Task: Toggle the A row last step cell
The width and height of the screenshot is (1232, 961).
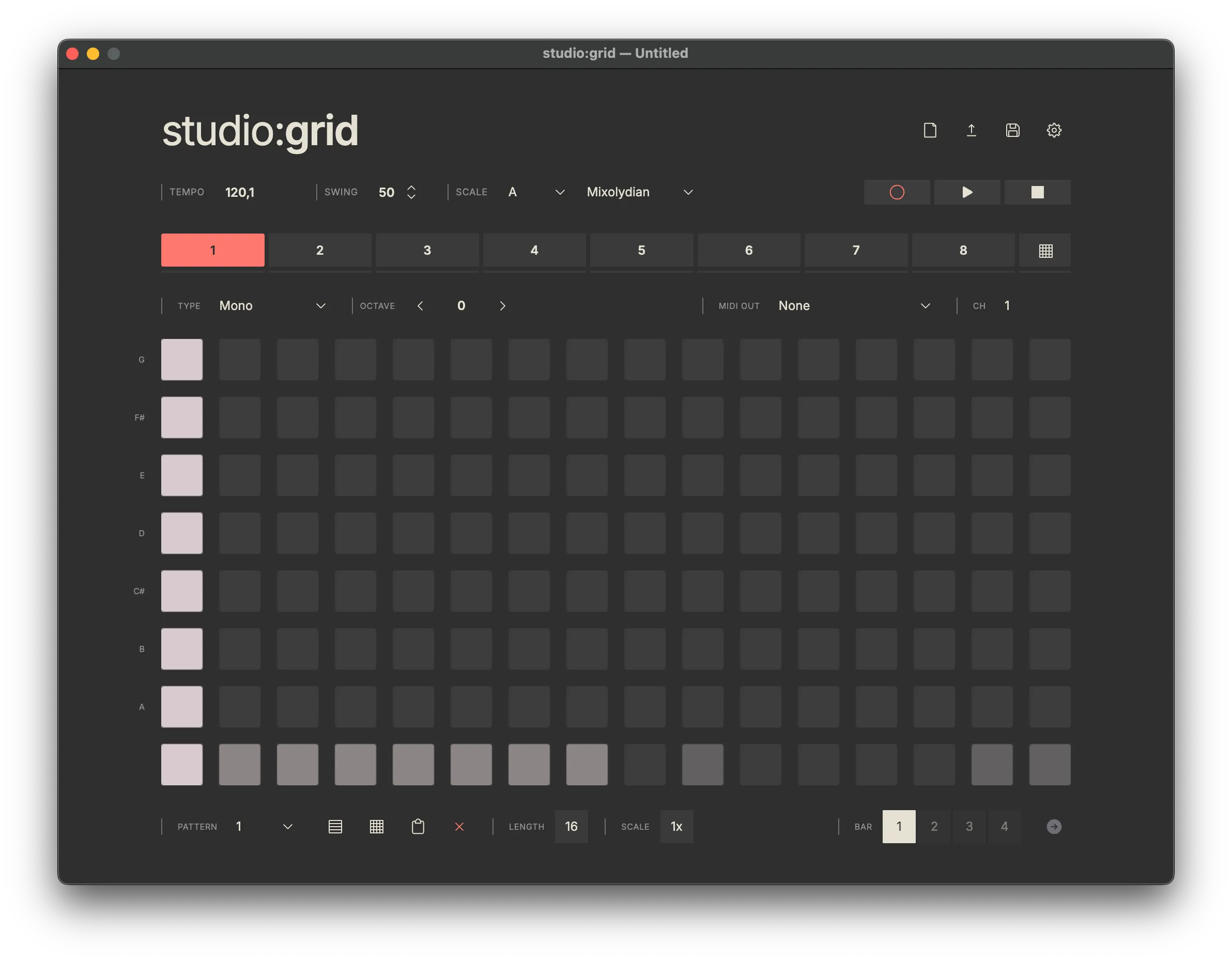Action: pos(1049,707)
